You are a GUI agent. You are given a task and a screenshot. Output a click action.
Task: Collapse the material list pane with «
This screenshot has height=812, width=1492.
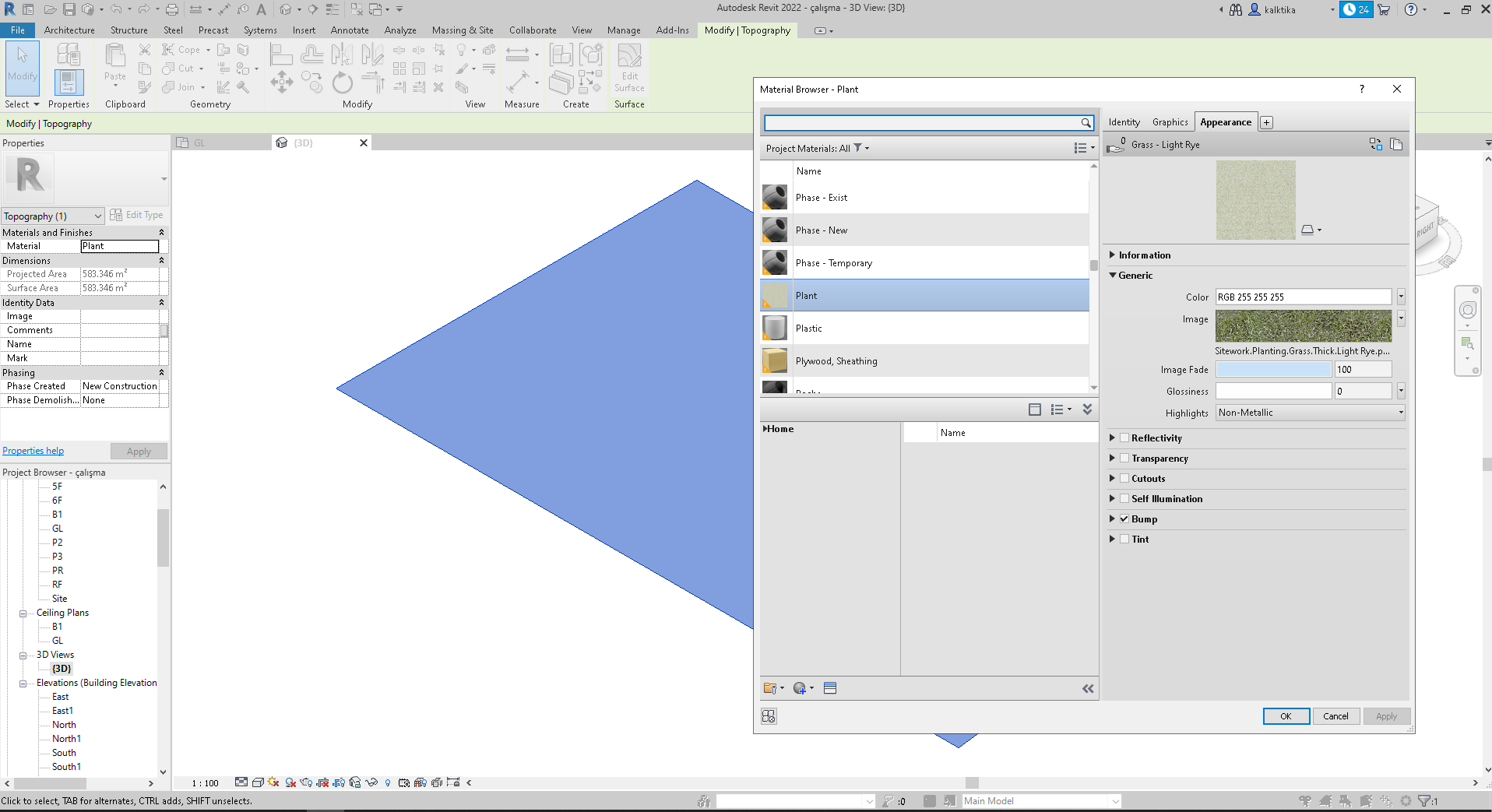click(1088, 688)
